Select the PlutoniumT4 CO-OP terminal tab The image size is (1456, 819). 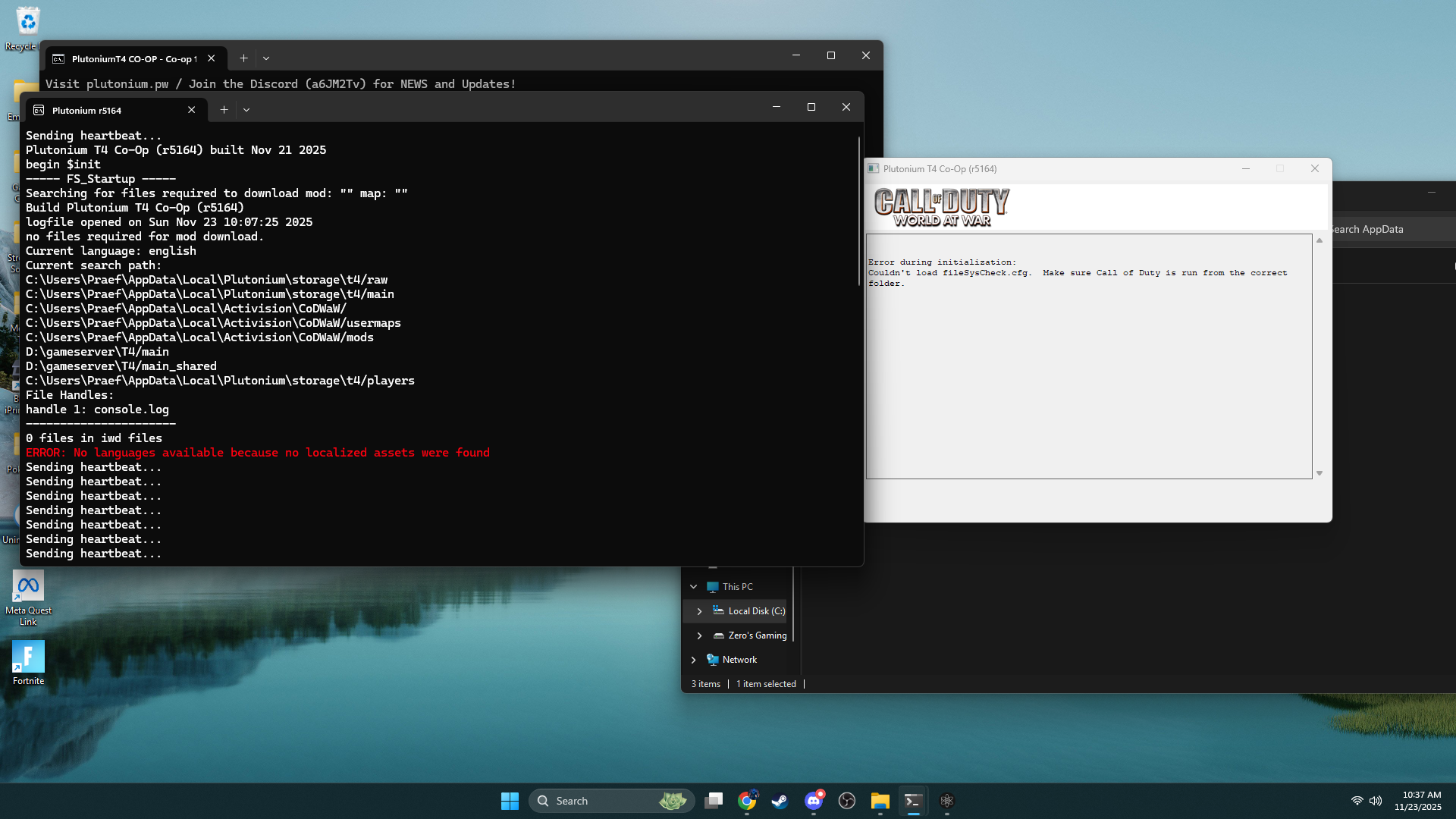click(125, 58)
